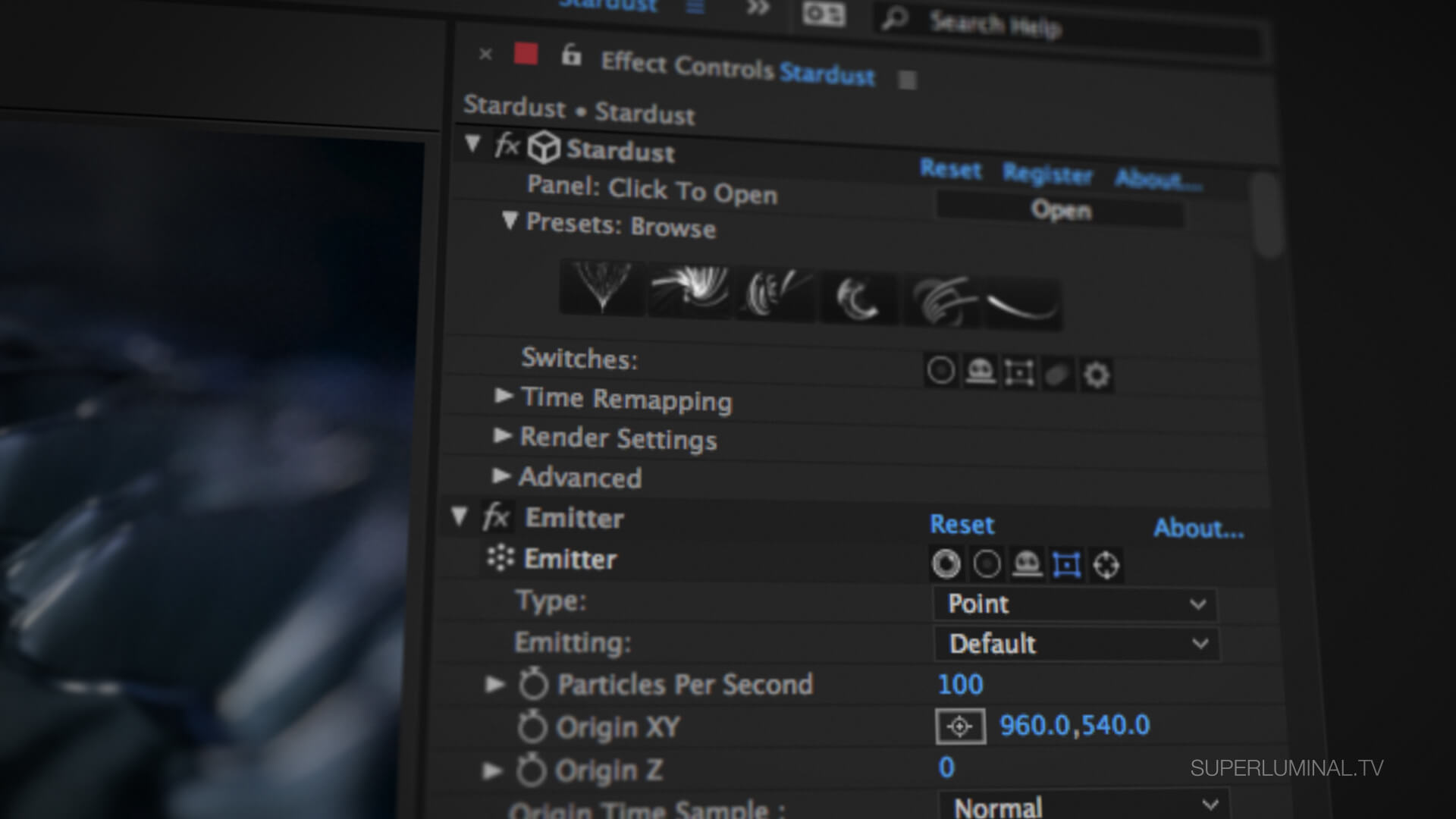
Task: Click the crosshair target icon in Emitter row
Action: [1106, 566]
